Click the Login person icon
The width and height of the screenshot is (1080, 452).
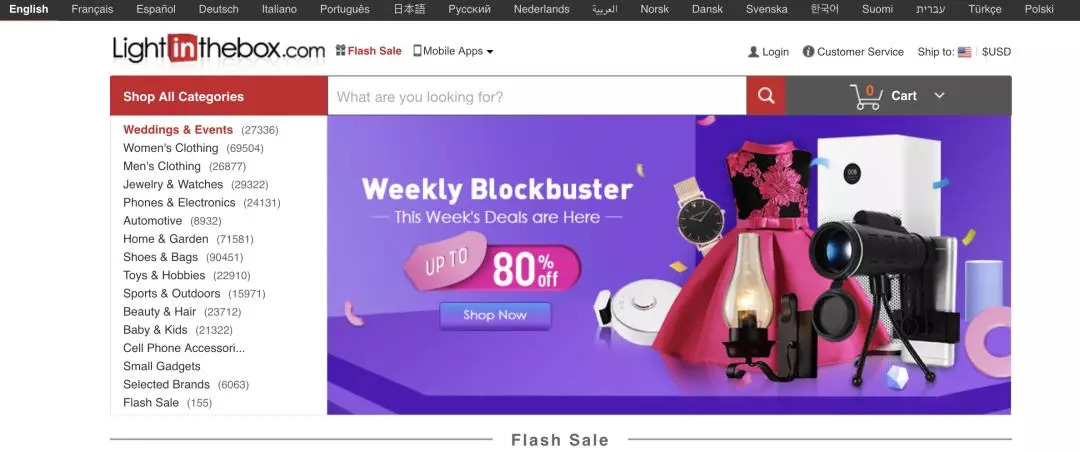click(x=754, y=52)
